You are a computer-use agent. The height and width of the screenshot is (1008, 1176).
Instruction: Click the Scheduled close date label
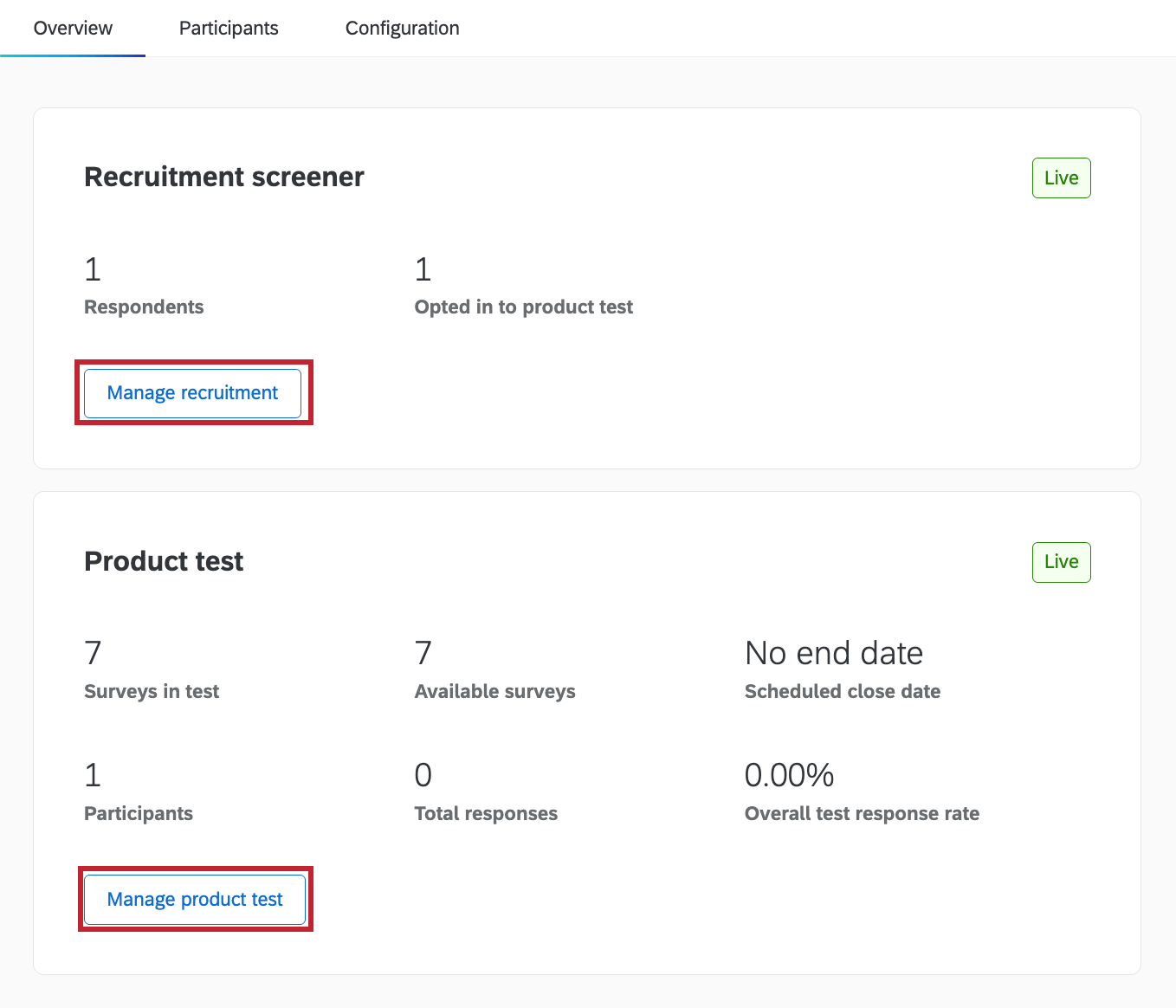point(842,691)
